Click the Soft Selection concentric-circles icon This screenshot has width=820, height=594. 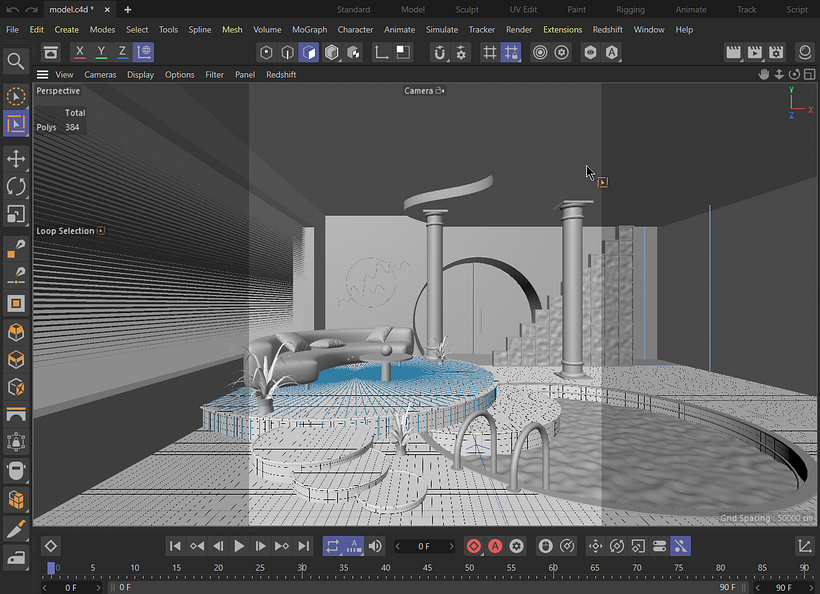[x=540, y=52]
